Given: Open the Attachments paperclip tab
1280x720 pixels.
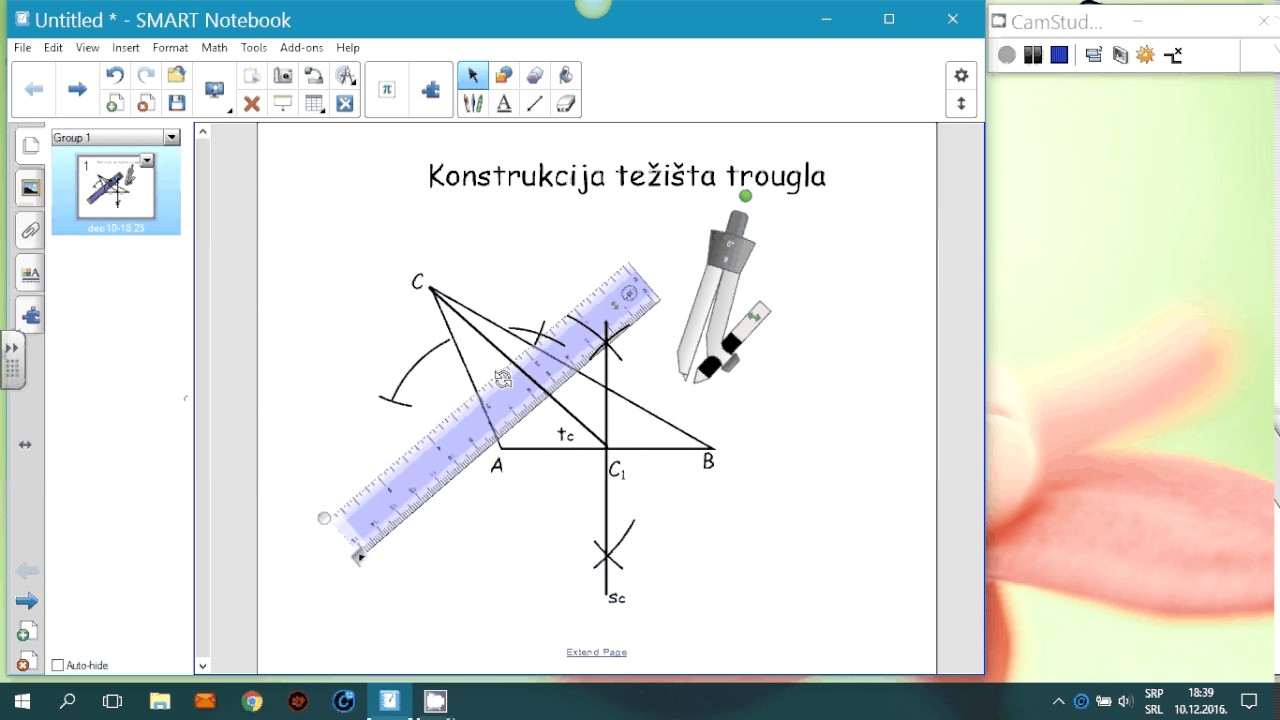Looking at the screenshot, I should pyautogui.click(x=30, y=231).
